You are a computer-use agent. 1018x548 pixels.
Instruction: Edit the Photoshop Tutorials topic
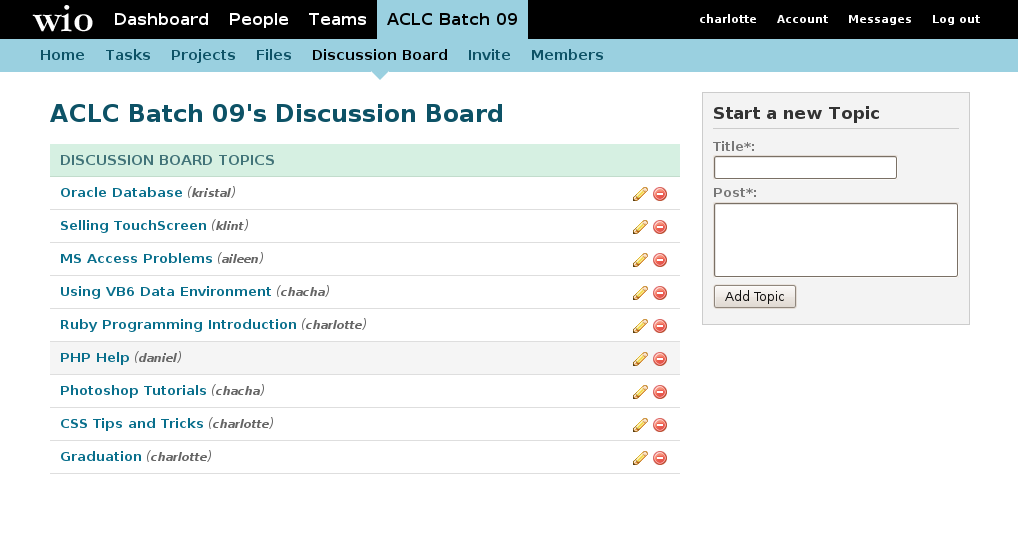[x=640, y=392]
